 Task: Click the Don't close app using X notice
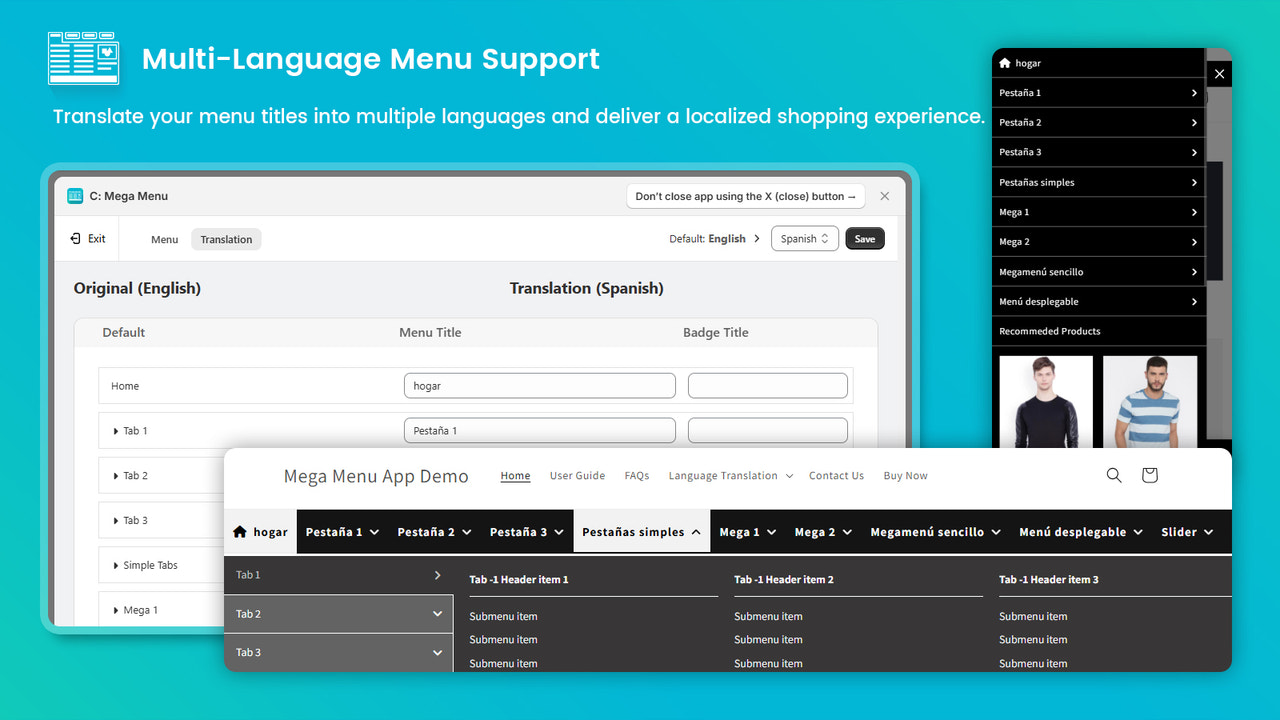pos(746,196)
